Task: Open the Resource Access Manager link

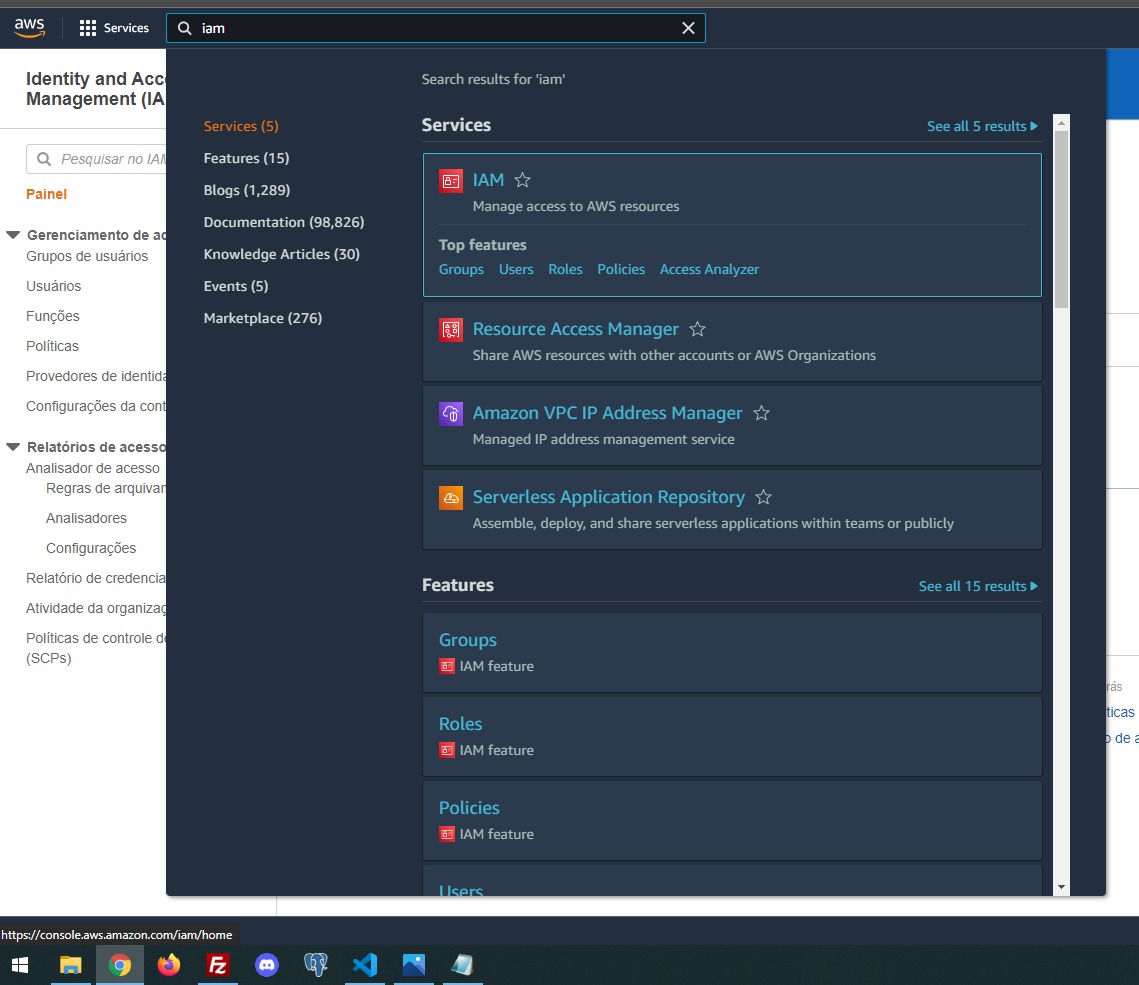Action: click(x=575, y=330)
